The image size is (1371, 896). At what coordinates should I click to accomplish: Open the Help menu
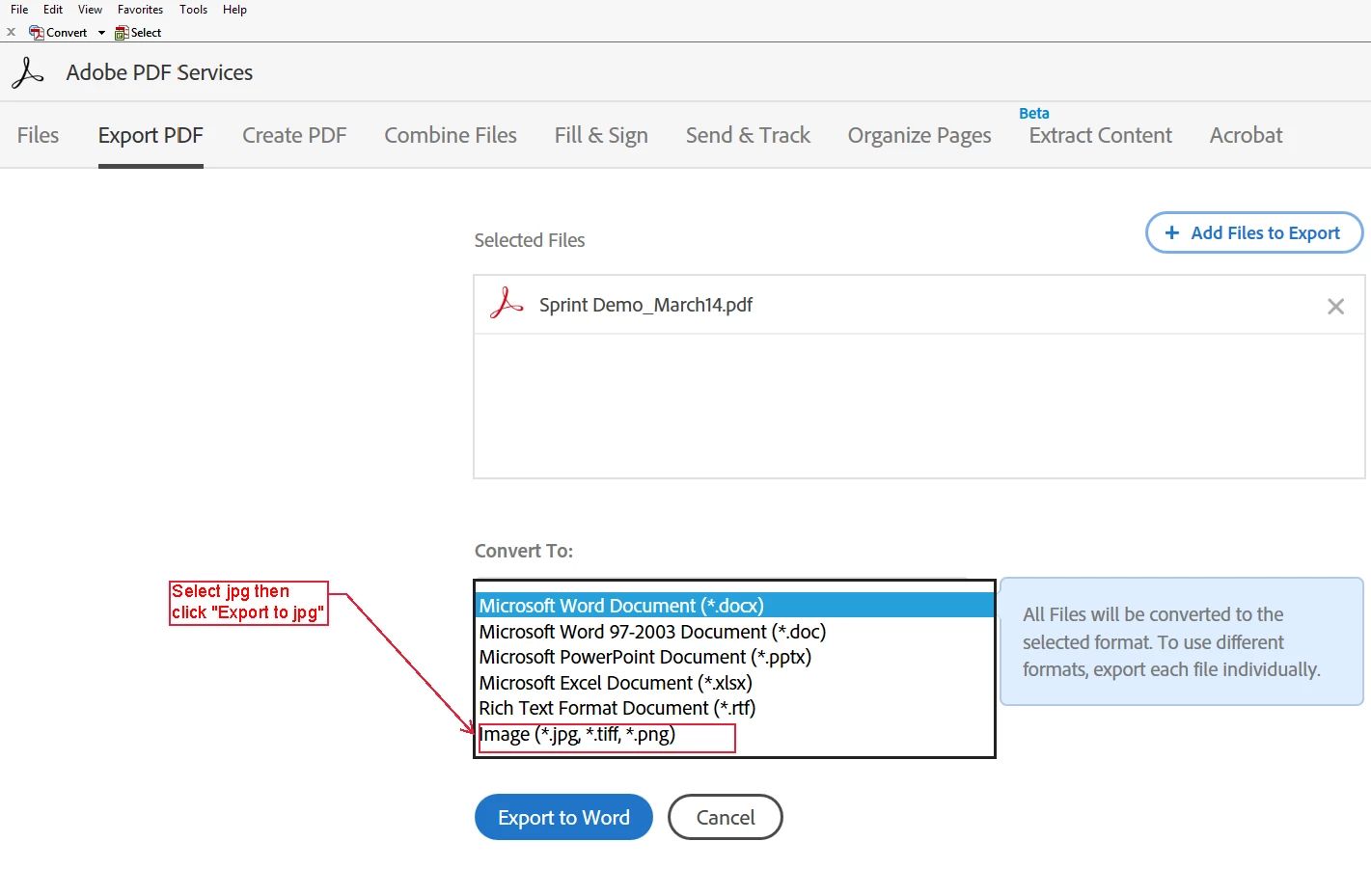pyautogui.click(x=234, y=10)
